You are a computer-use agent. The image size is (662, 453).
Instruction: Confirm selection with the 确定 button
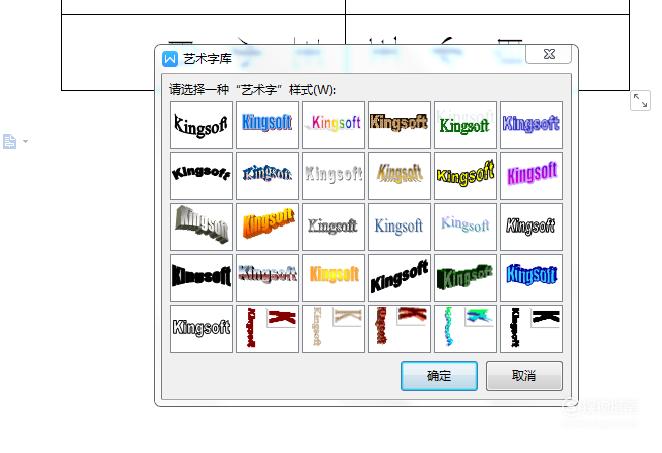[x=440, y=376]
